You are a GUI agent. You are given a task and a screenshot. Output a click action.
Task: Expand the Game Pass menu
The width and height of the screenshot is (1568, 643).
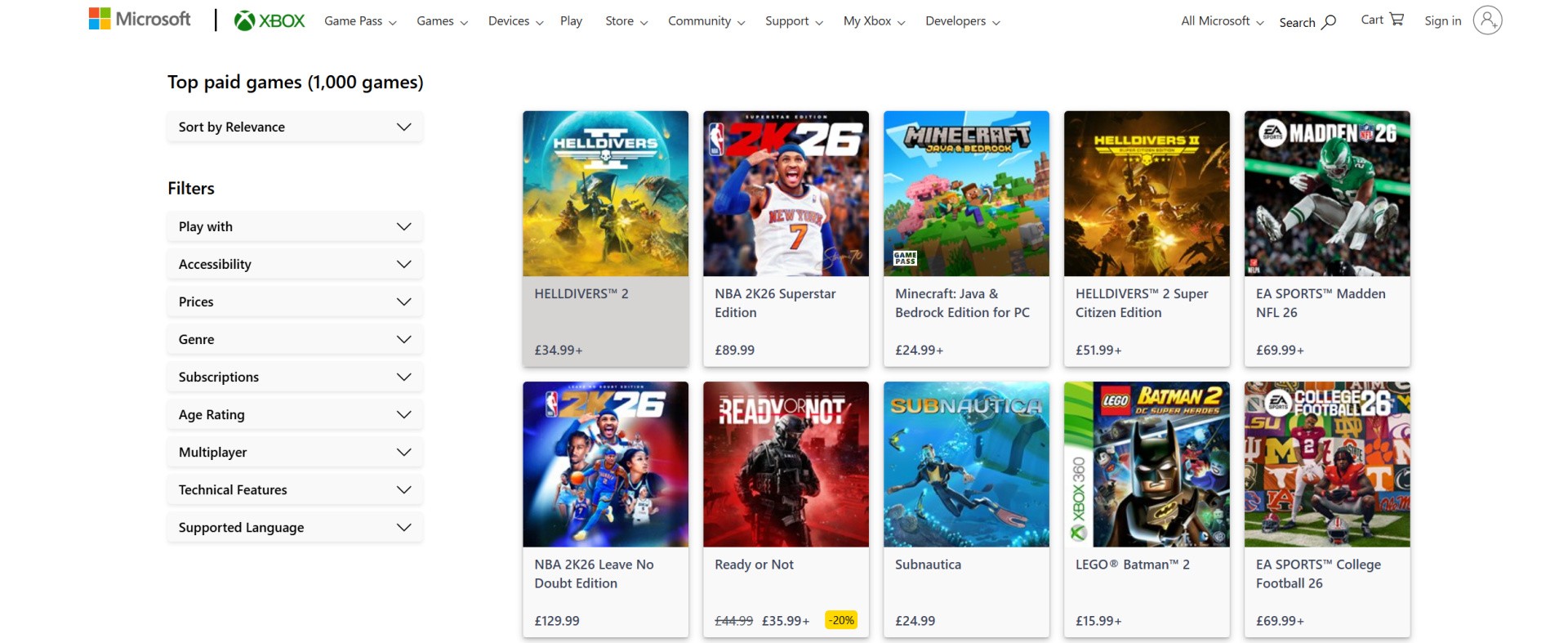(x=360, y=21)
